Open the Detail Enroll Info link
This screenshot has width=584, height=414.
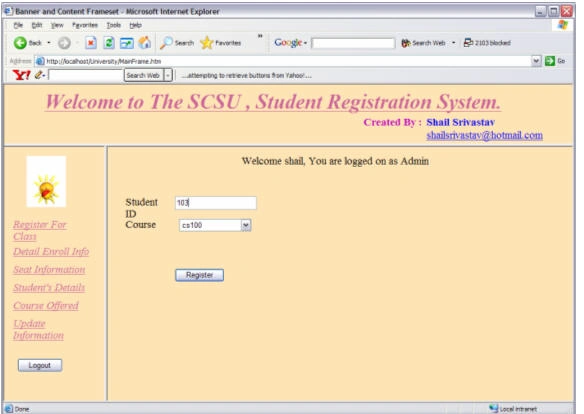[x=51, y=252]
